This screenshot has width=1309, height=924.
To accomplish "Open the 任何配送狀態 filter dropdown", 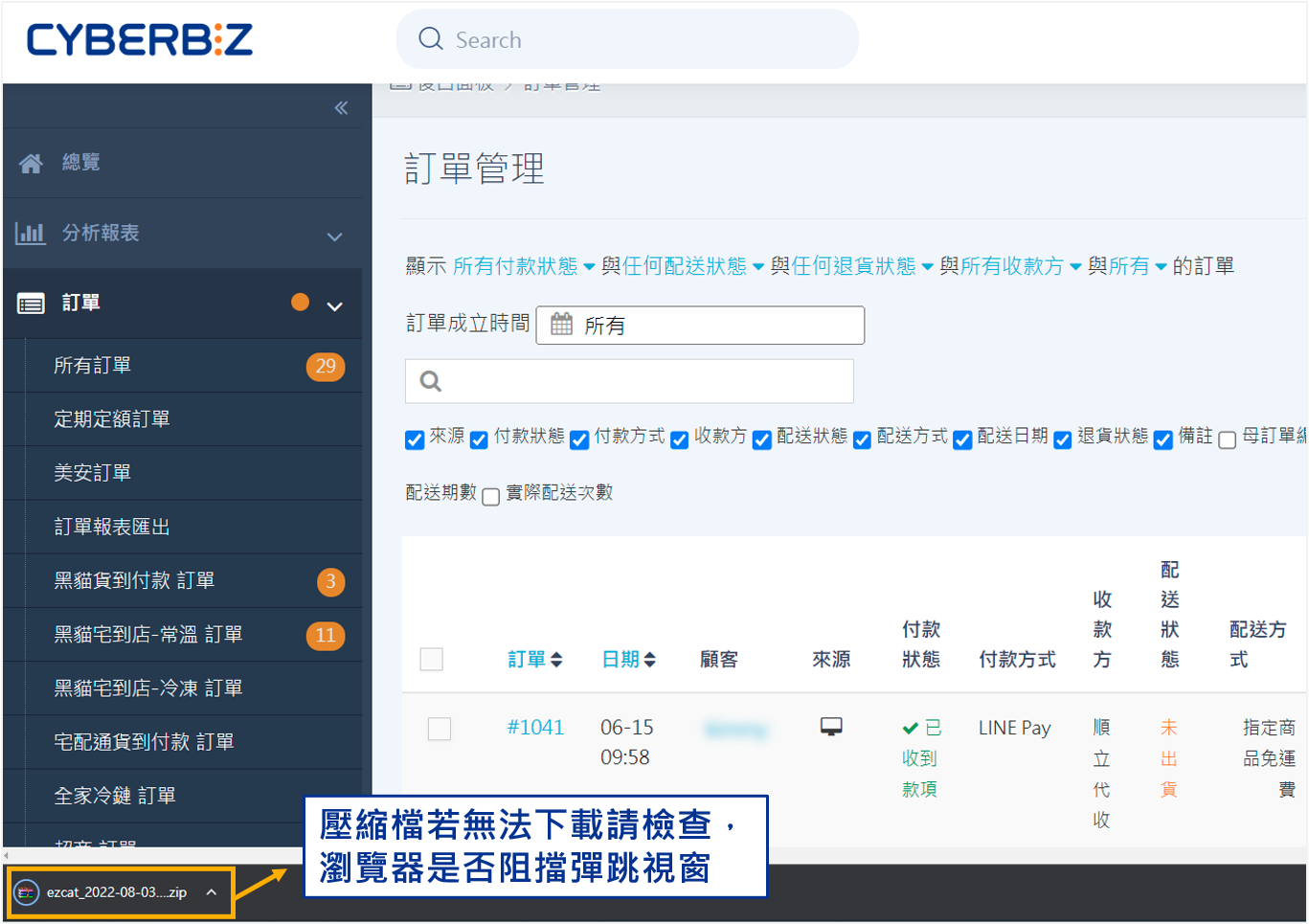I will (x=692, y=266).
